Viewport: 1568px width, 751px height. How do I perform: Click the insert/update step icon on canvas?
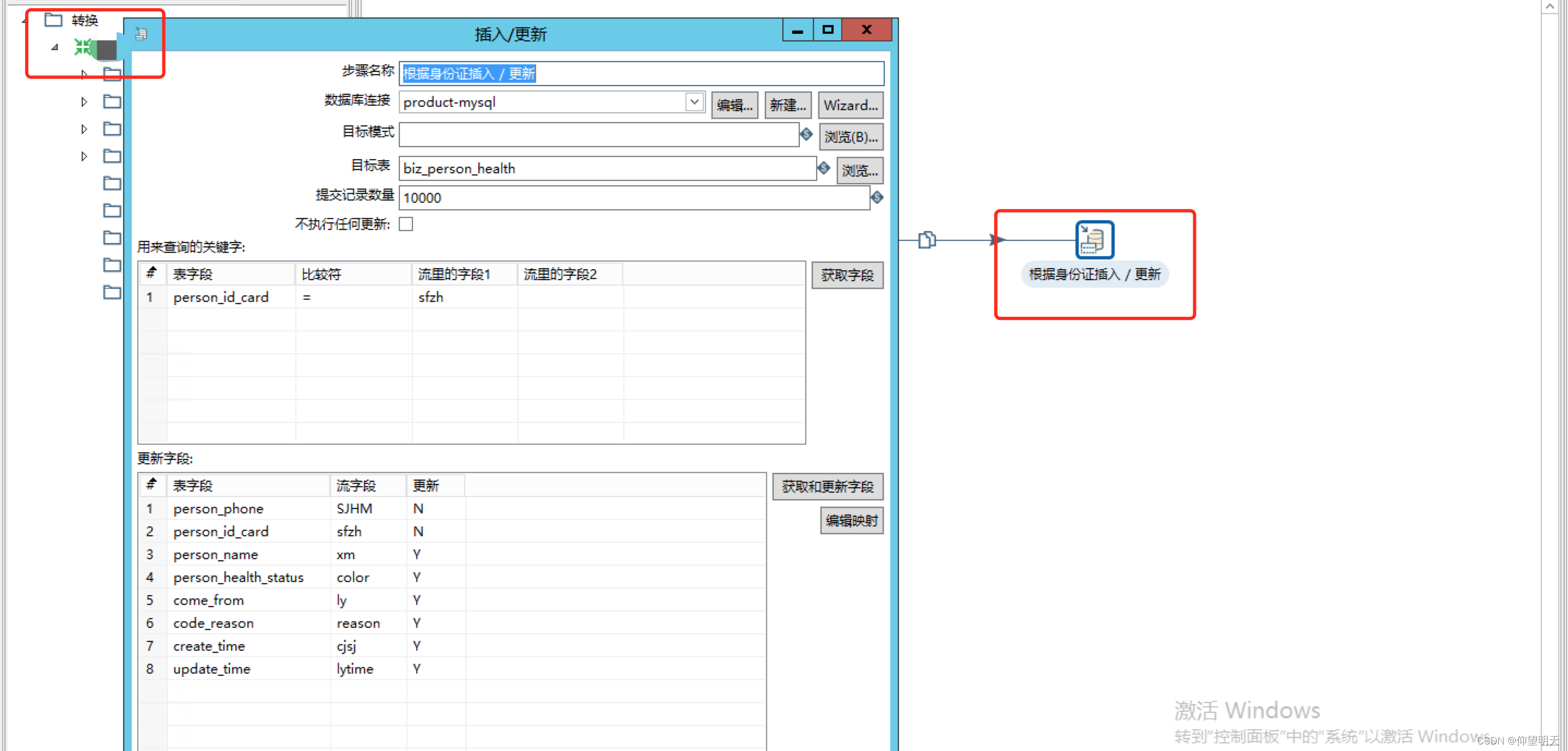(1095, 239)
